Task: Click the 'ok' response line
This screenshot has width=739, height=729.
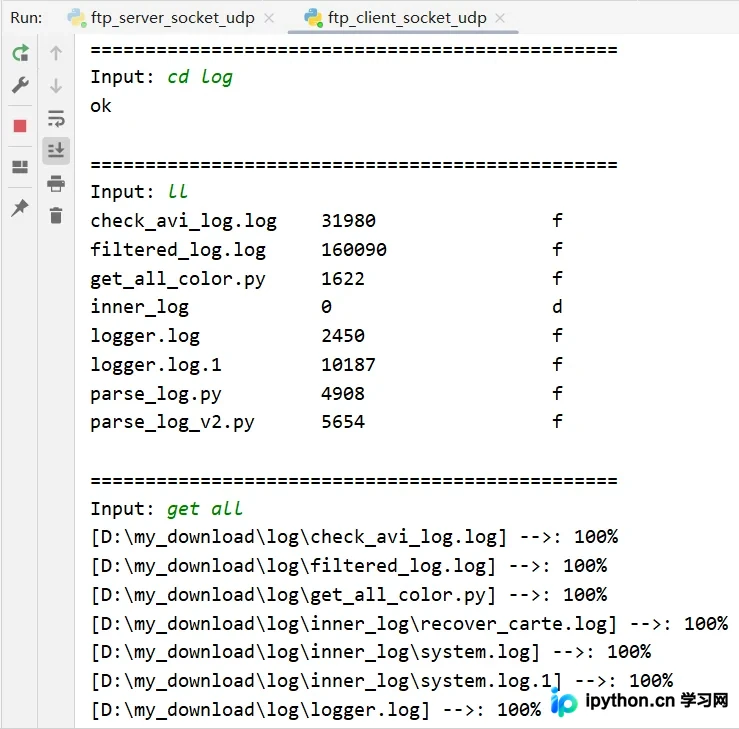Action: click(101, 106)
